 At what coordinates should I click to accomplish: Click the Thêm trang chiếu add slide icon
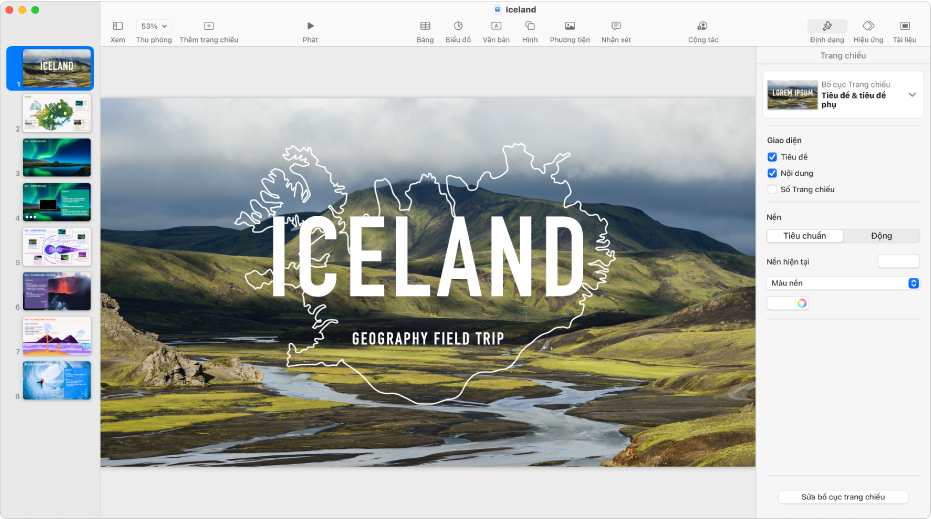(208, 26)
